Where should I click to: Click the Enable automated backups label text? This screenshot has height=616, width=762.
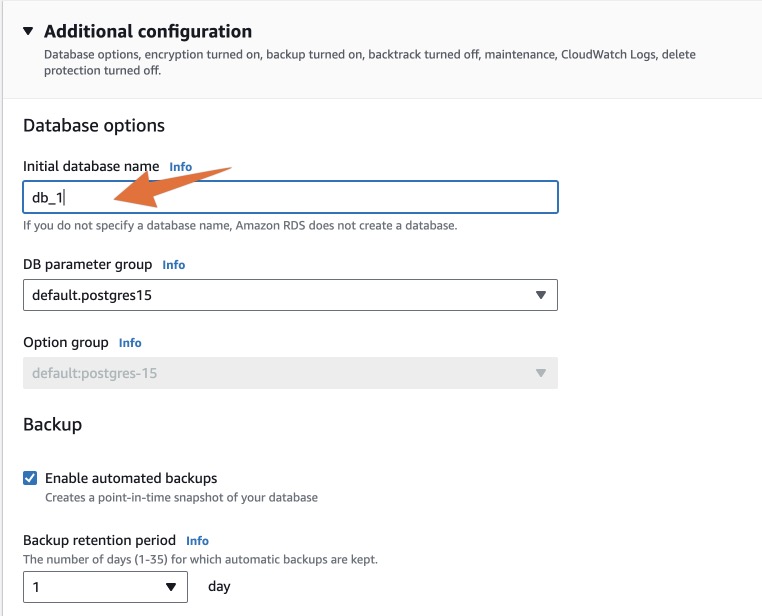click(x=131, y=478)
